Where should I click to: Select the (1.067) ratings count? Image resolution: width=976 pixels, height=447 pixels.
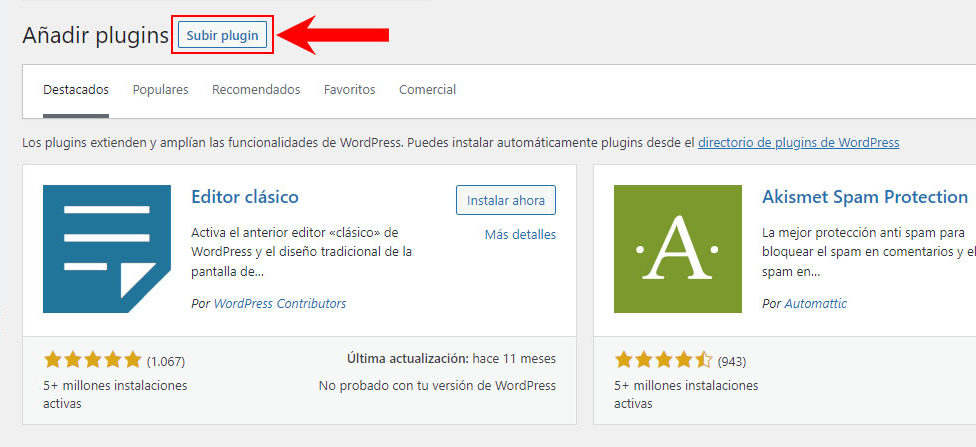[166, 361]
